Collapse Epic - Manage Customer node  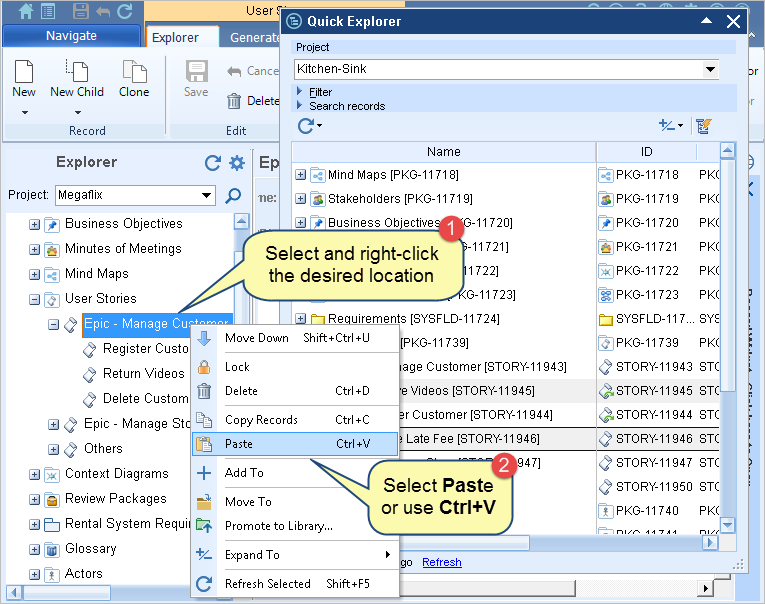point(54,324)
